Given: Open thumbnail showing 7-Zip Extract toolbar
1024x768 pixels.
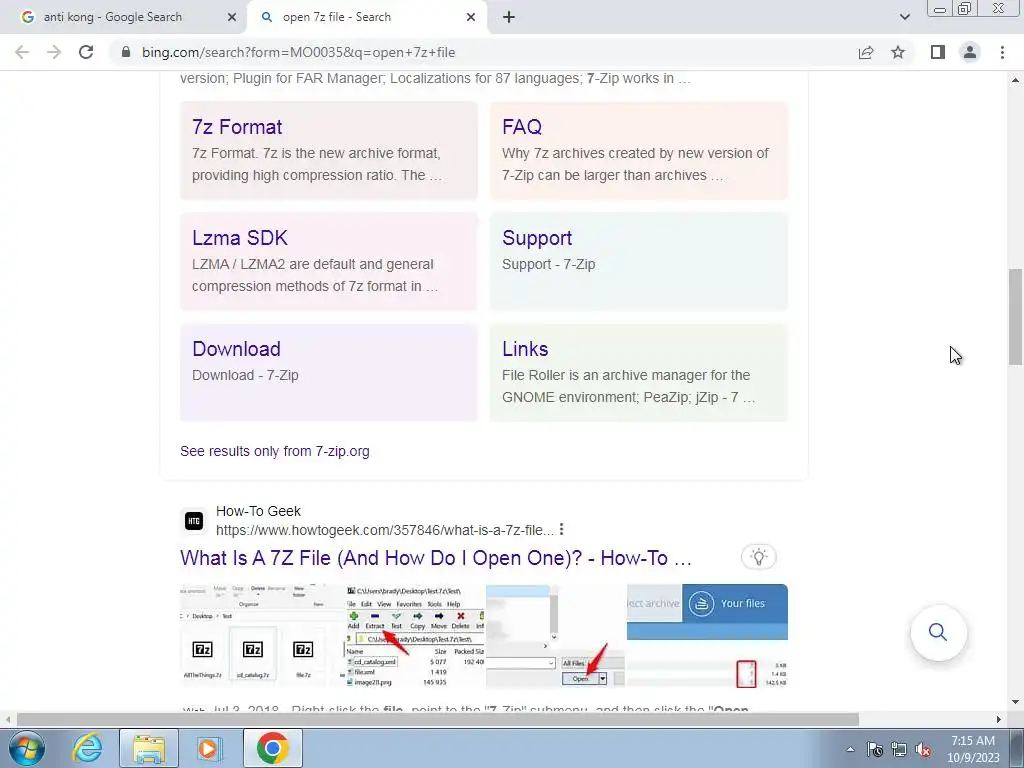Looking at the screenshot, I should coord(415,636).
